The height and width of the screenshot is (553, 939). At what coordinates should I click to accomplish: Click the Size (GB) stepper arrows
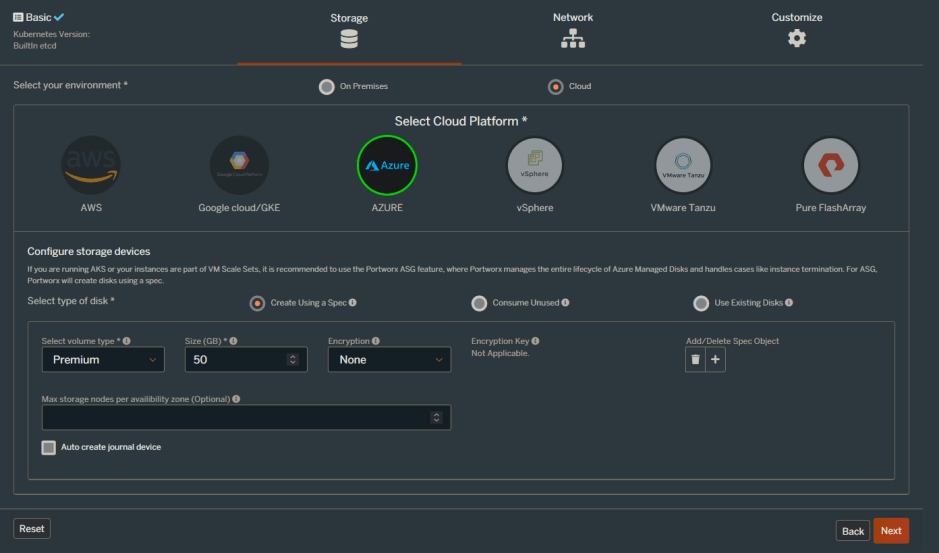(x=292, y=360)
